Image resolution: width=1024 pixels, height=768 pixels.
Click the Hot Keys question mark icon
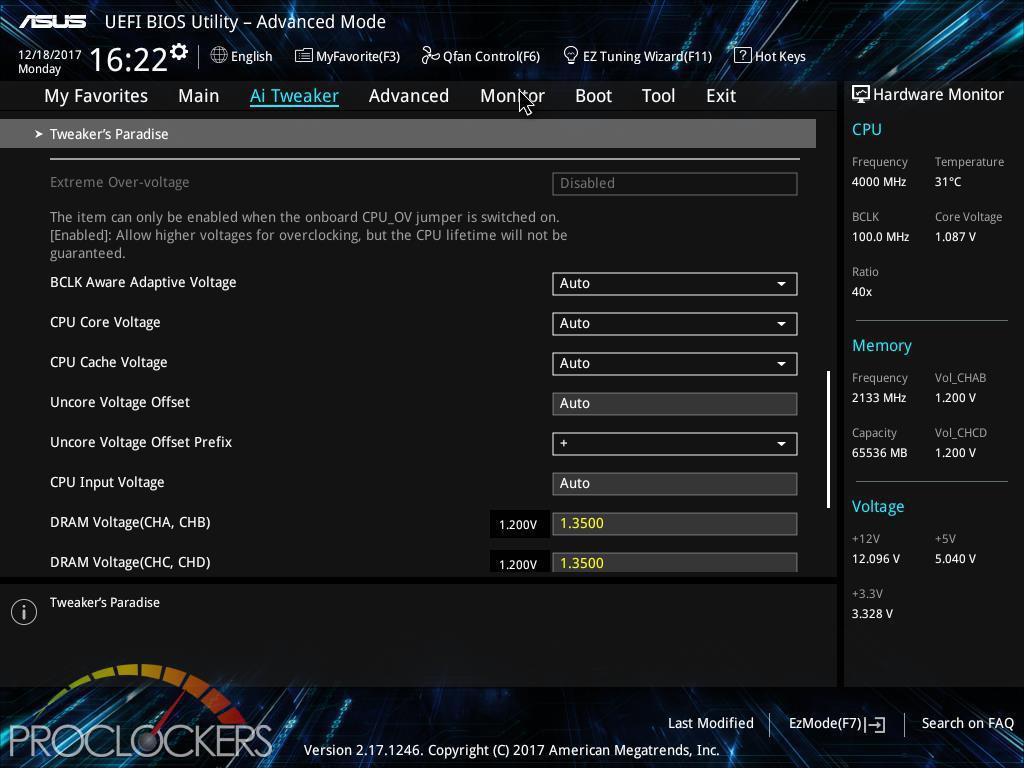click(x=743, y=56)
